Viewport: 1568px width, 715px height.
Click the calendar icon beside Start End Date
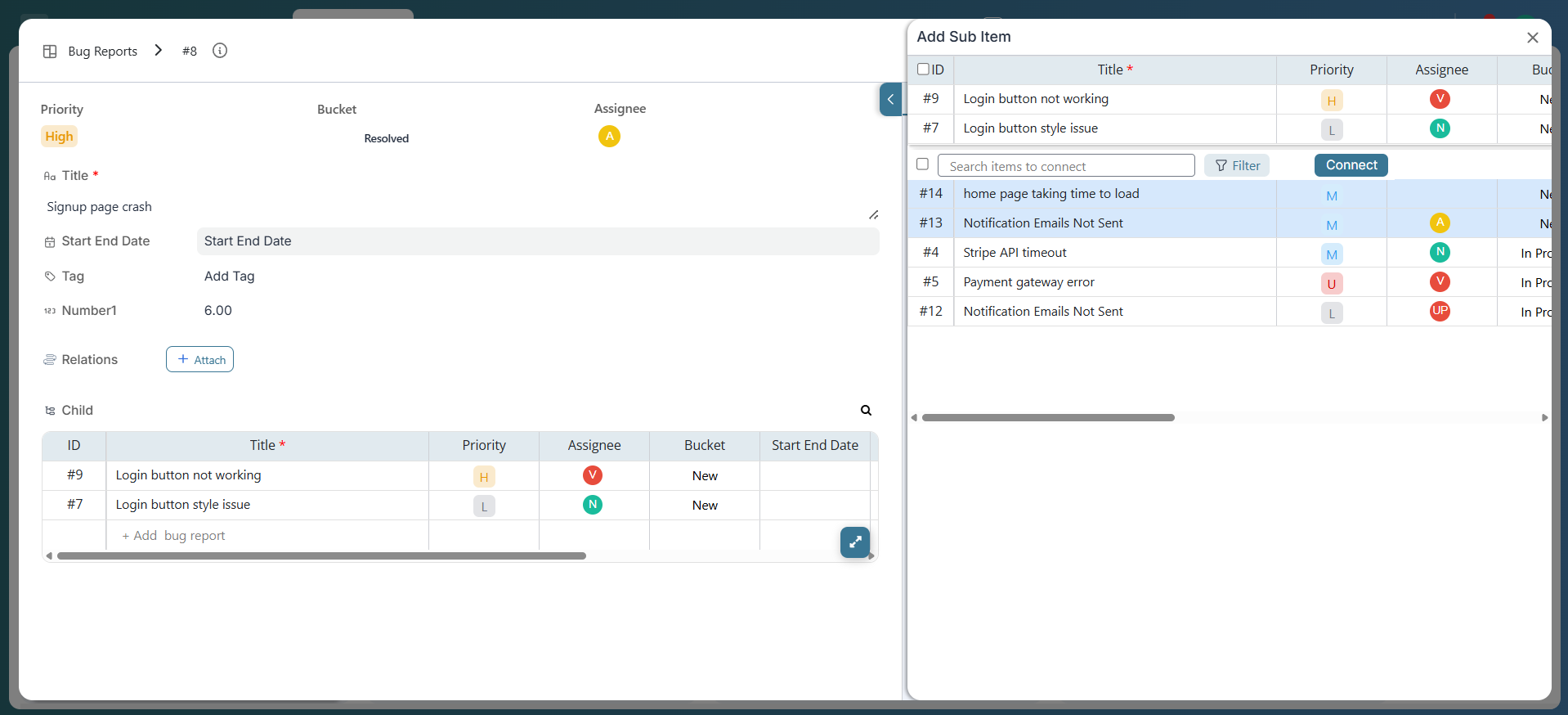[x=50, y=242]
